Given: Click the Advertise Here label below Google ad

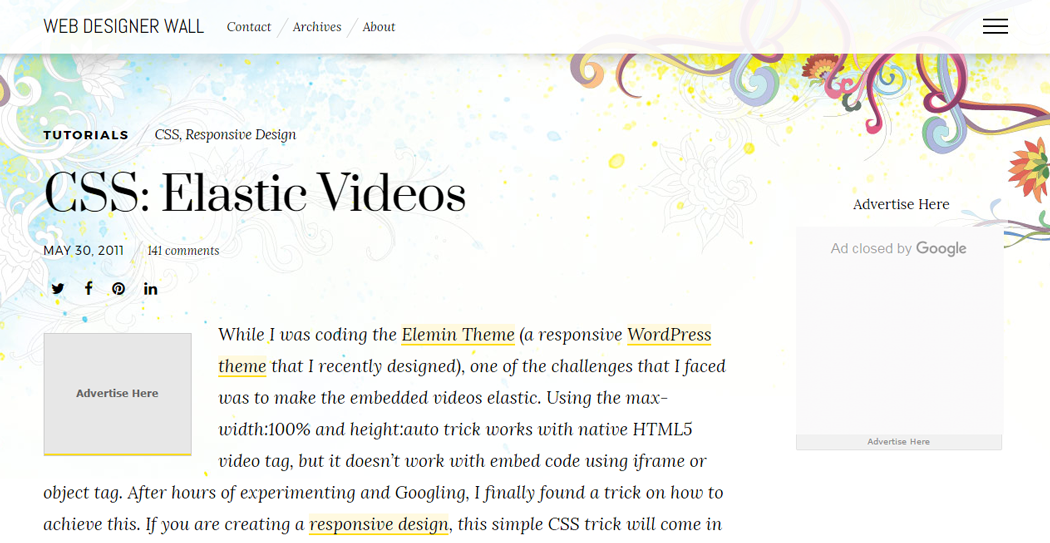Looking at the screenshot, I should pyautogui.click(x=899, y=442).
